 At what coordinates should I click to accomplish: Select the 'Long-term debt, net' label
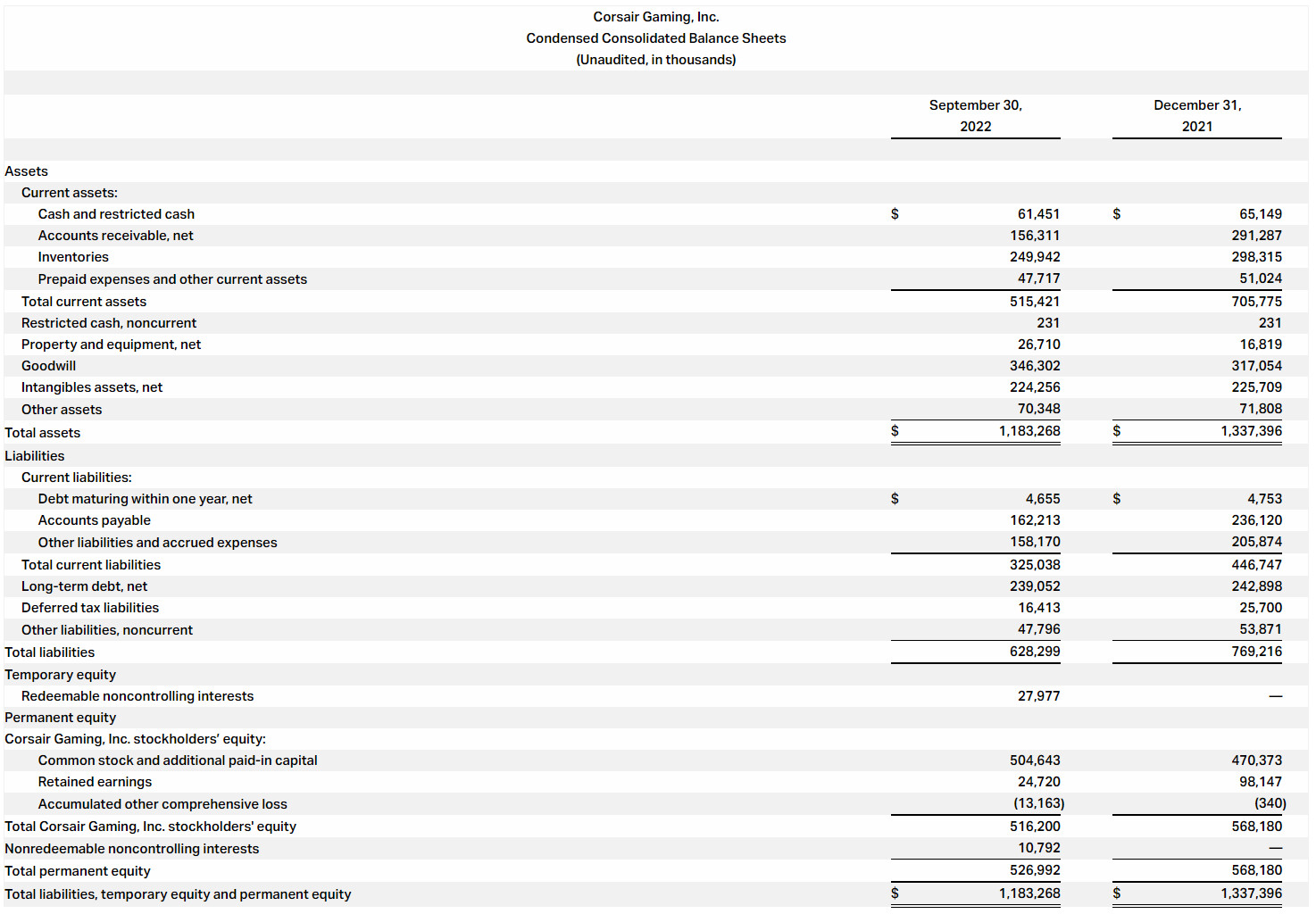click(x=85, y=586)
